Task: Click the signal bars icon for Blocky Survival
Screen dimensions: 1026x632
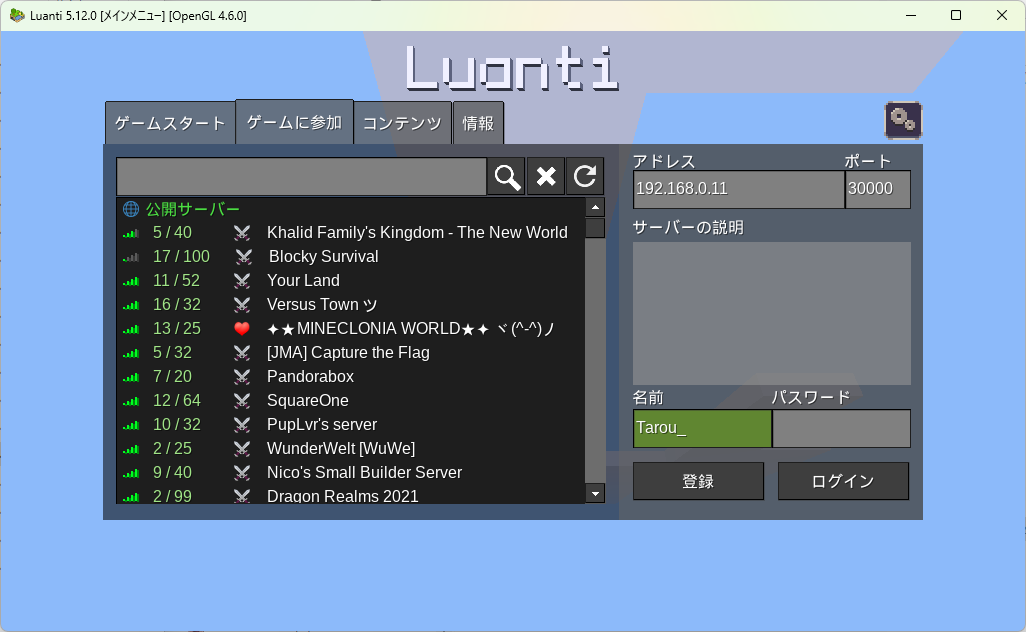Action: pyautogui.click(x=131, y=258)
